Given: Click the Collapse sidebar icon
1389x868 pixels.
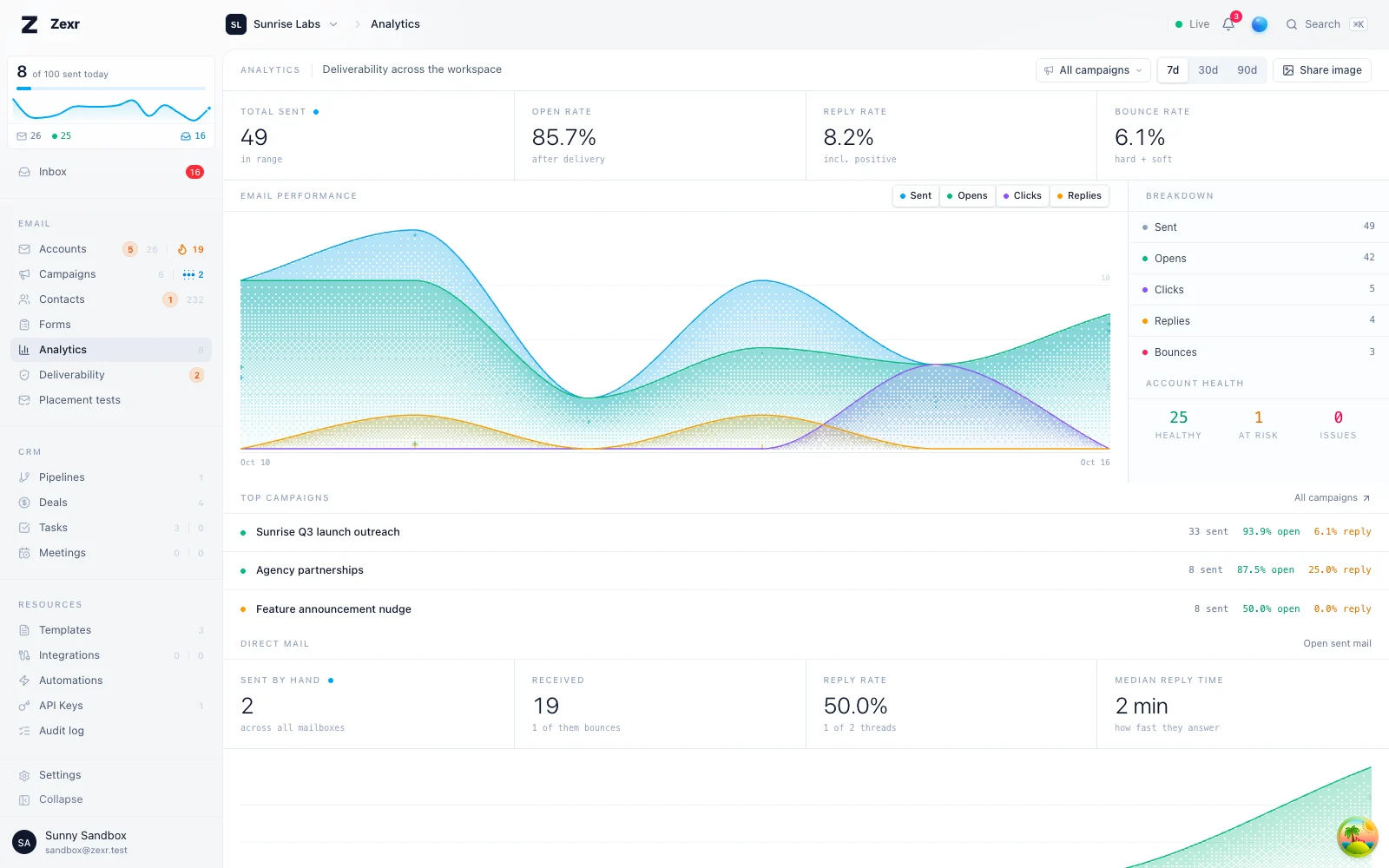Looking at the screenshot, I should point(24,799).
